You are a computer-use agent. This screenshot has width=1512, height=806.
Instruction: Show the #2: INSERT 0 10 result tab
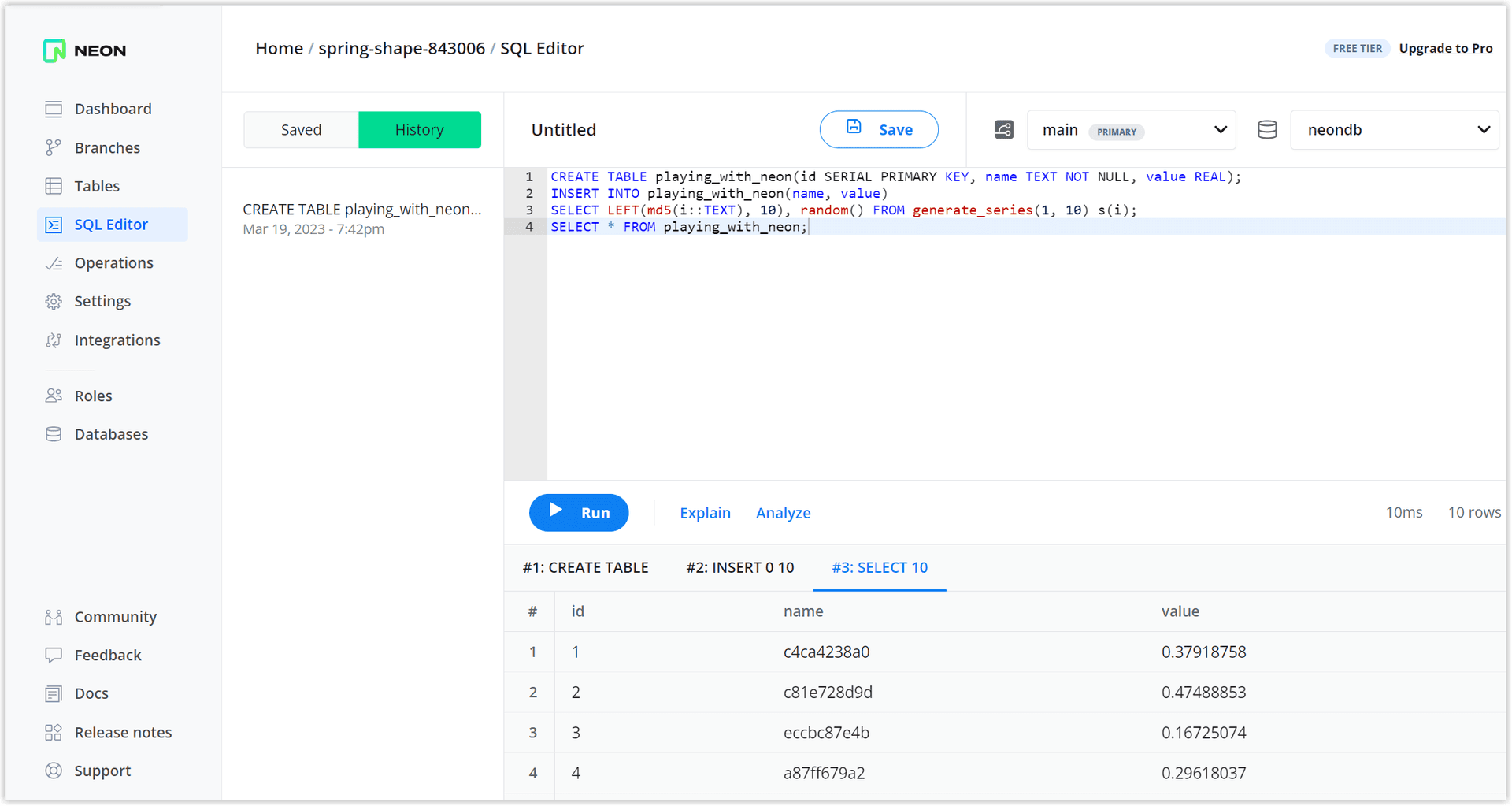(740, 568)
